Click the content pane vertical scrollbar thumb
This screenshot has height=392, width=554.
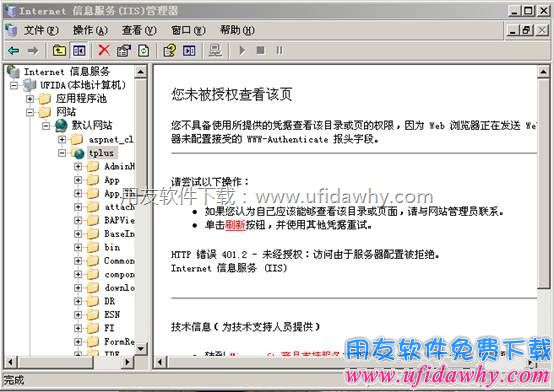(543, 184)
